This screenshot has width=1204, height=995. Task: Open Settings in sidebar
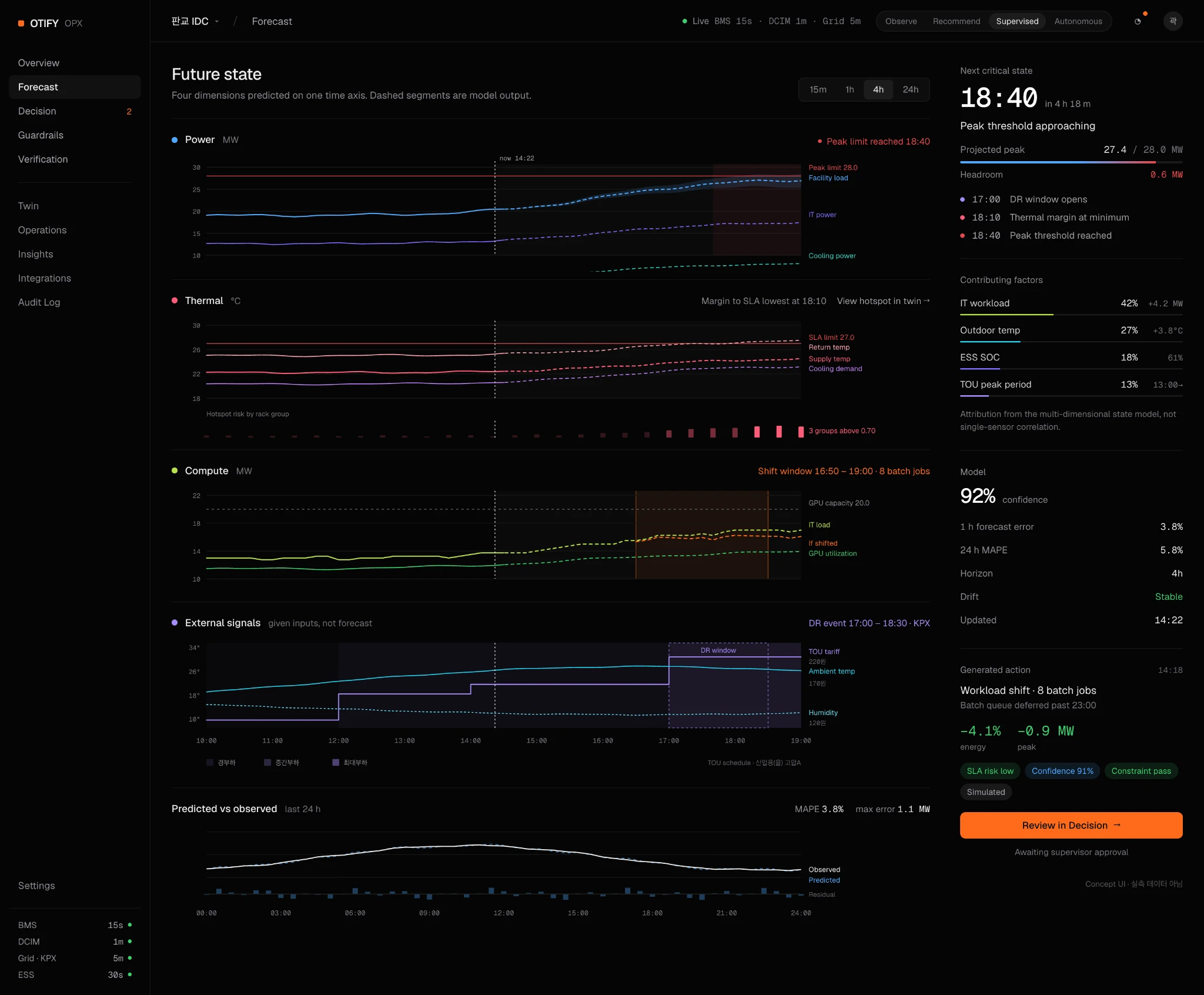click(75, 886)
